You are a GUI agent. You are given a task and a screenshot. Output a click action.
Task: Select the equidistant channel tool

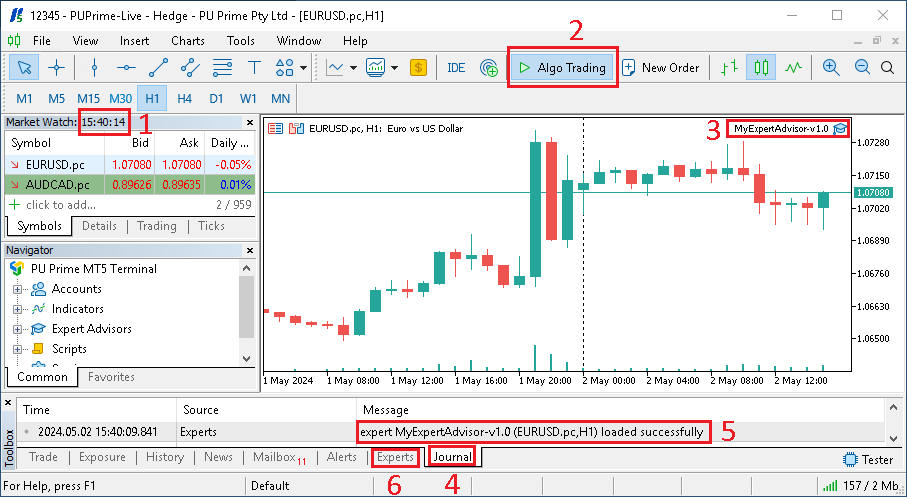tap(190, 68)
